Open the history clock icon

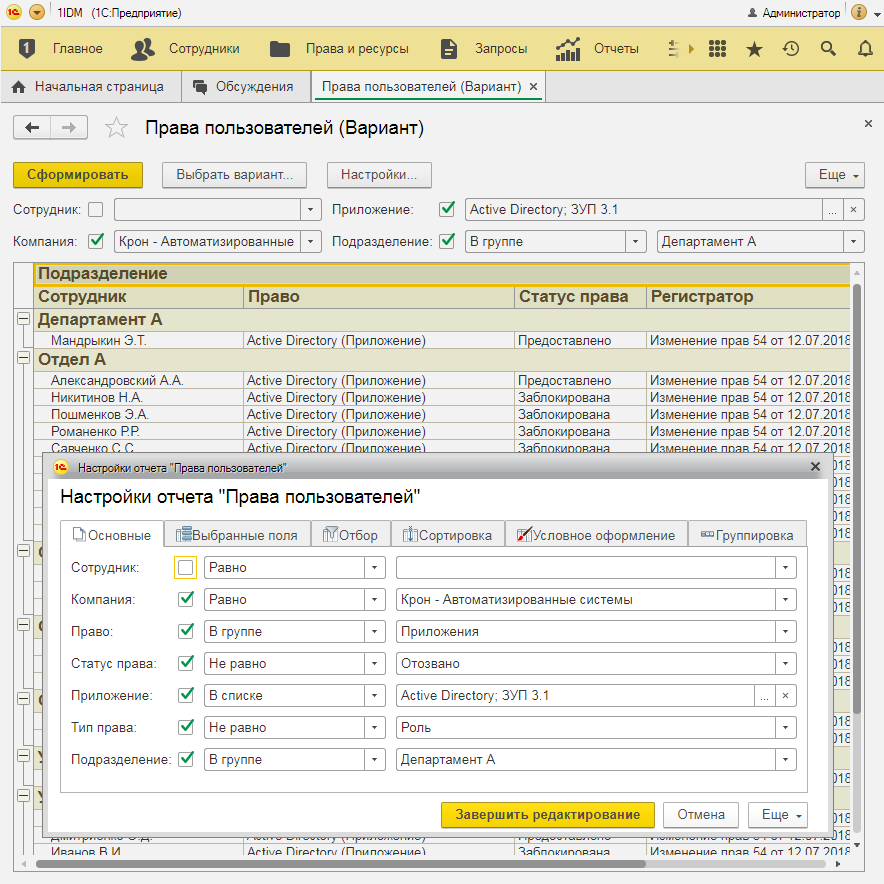point(791,48)
